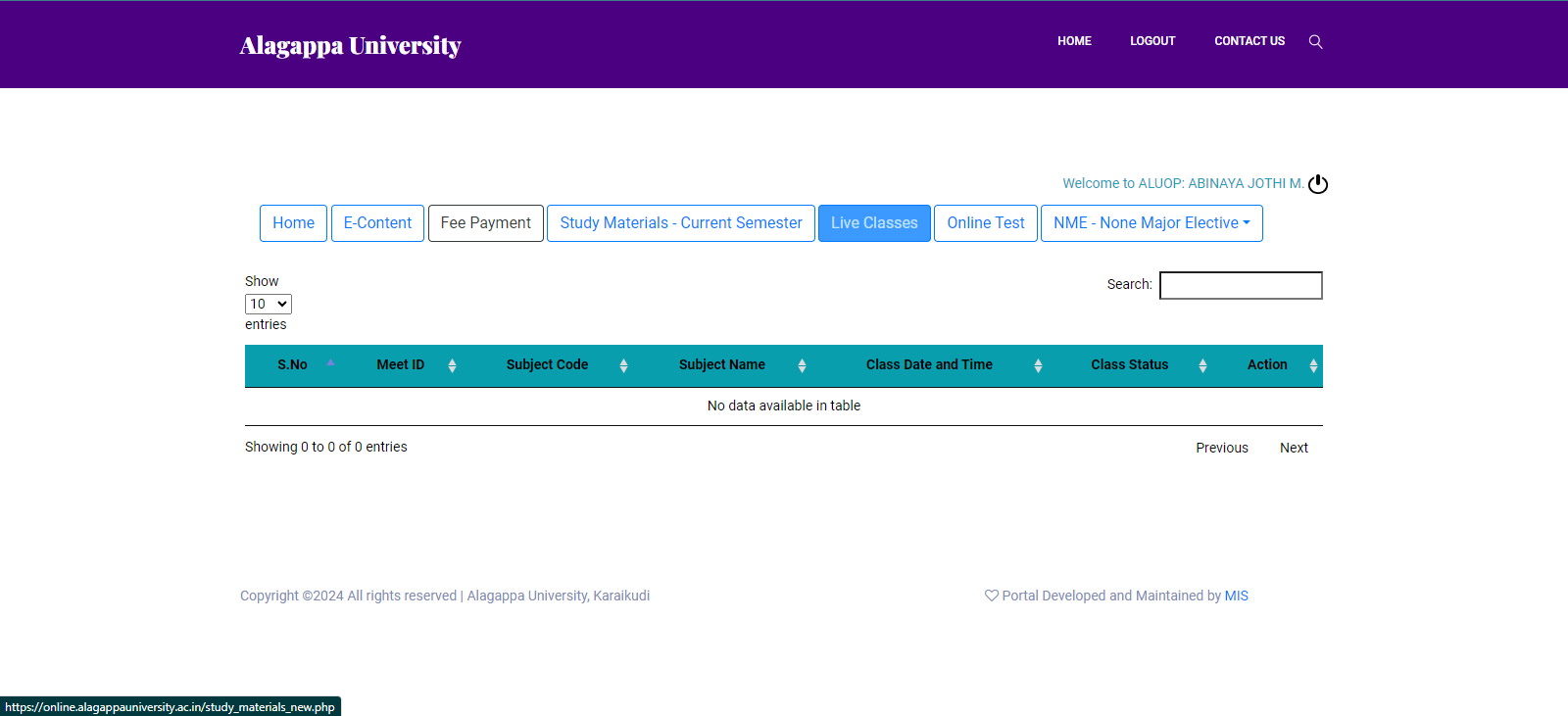Click the Subject Code header text
This screenshot has height=716, width=1568.
click(547, 364)
